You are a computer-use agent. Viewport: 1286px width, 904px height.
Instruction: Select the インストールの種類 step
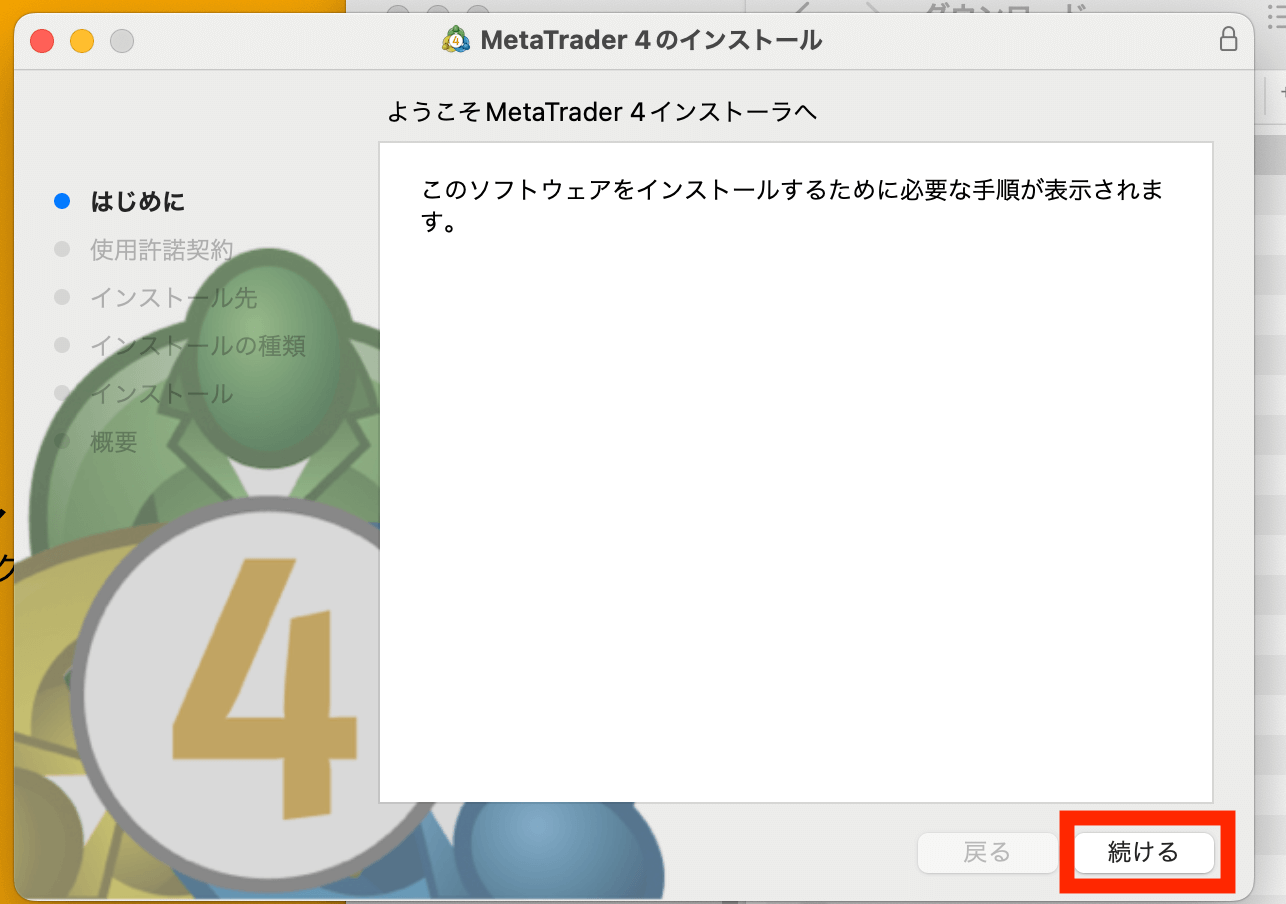coord(198,346)
